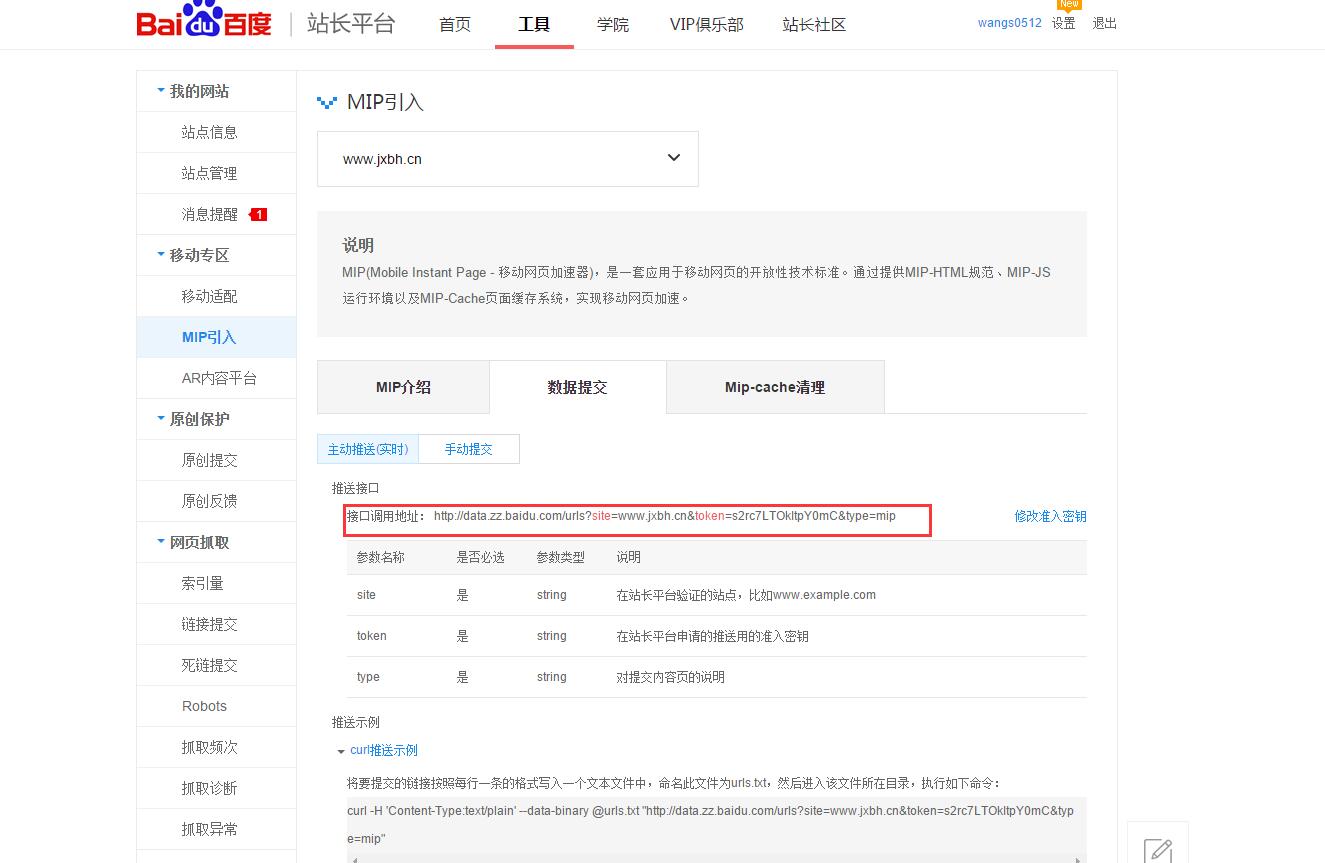Switch to the Mip-cache清理 tab
Screen dimensions: 1325x863
click(775, 387)
